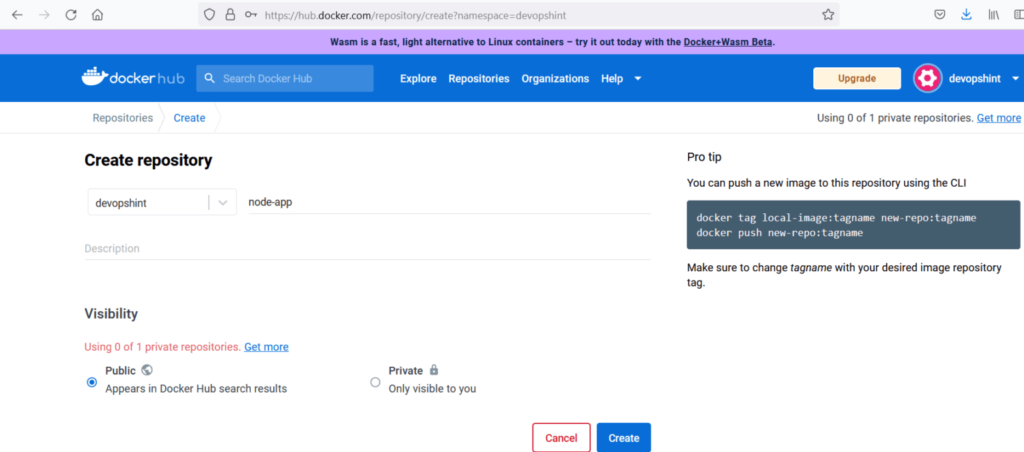The image size is (1024, 452).
Task: Click the lock icon beside Private
Action: [434, 370]
